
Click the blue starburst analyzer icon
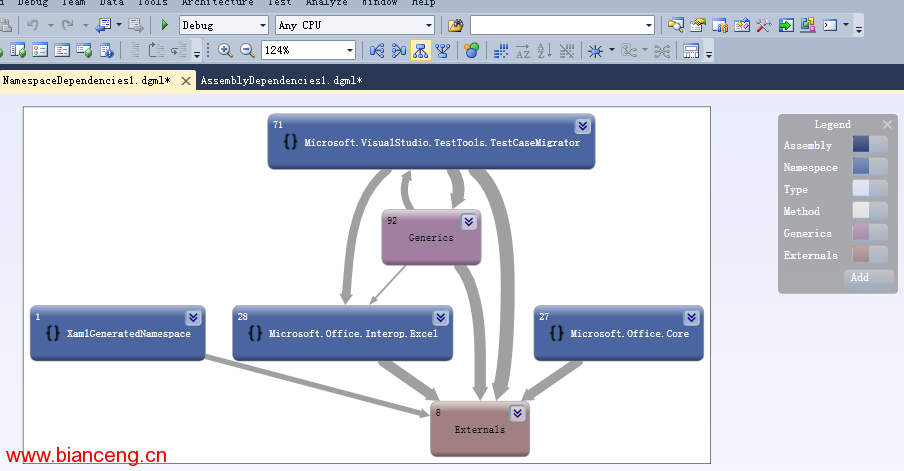[596, 51]
